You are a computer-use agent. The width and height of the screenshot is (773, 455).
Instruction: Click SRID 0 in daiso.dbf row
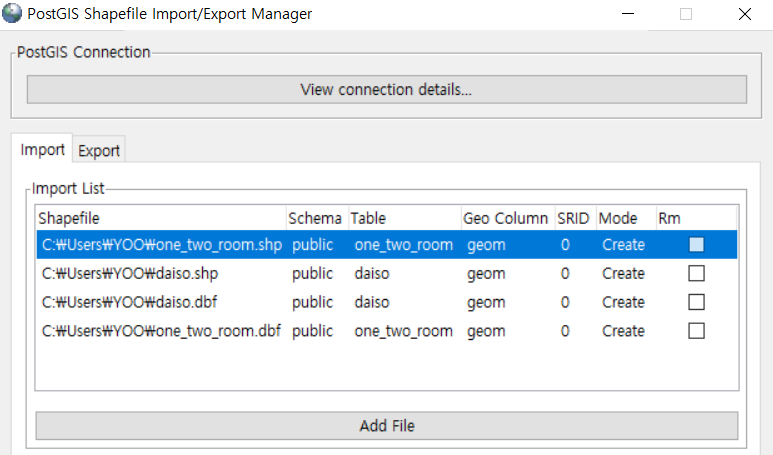tap(565, 302)
